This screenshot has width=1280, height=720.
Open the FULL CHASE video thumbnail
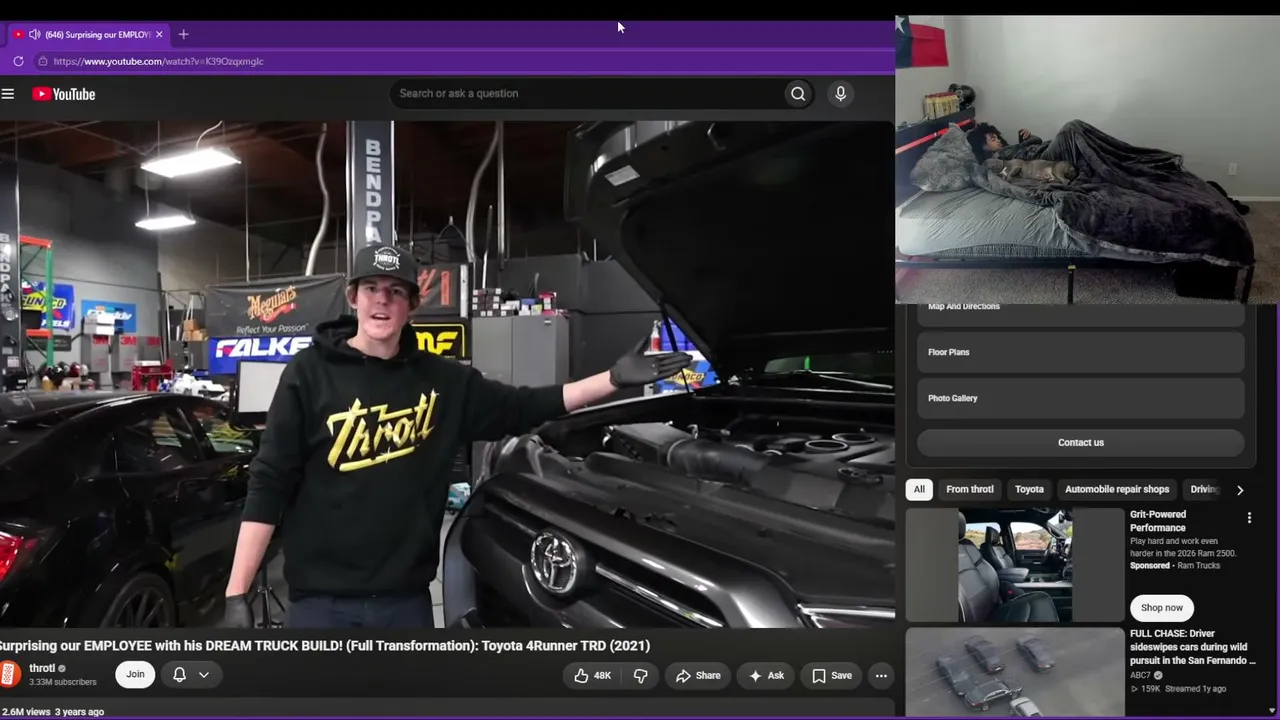1015,673
